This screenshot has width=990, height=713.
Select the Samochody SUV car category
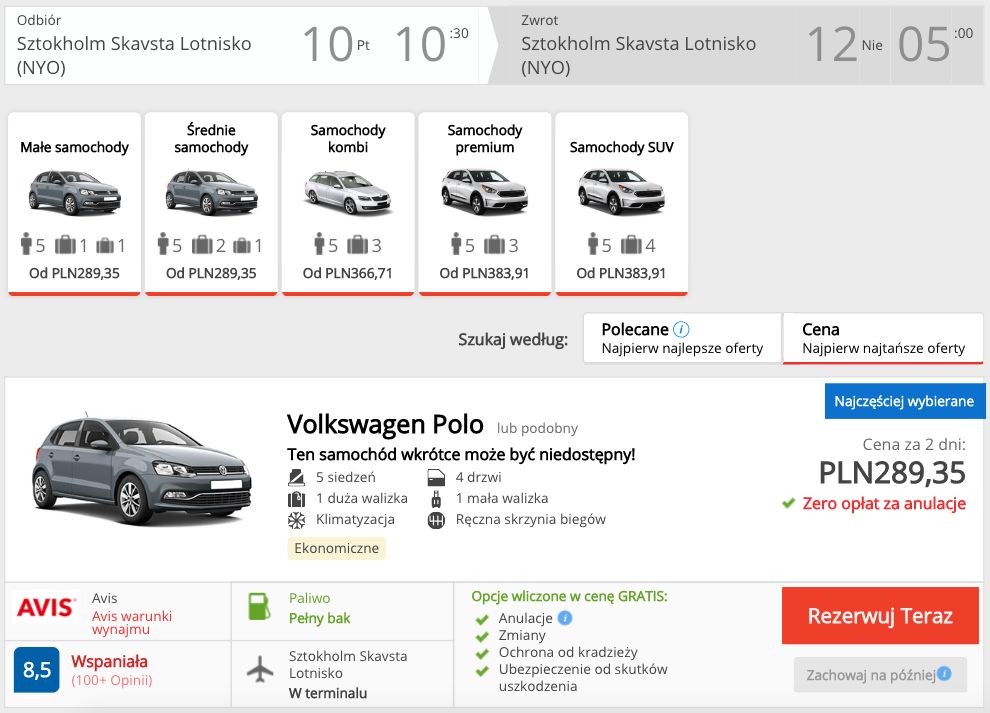[x=621, y=203]
